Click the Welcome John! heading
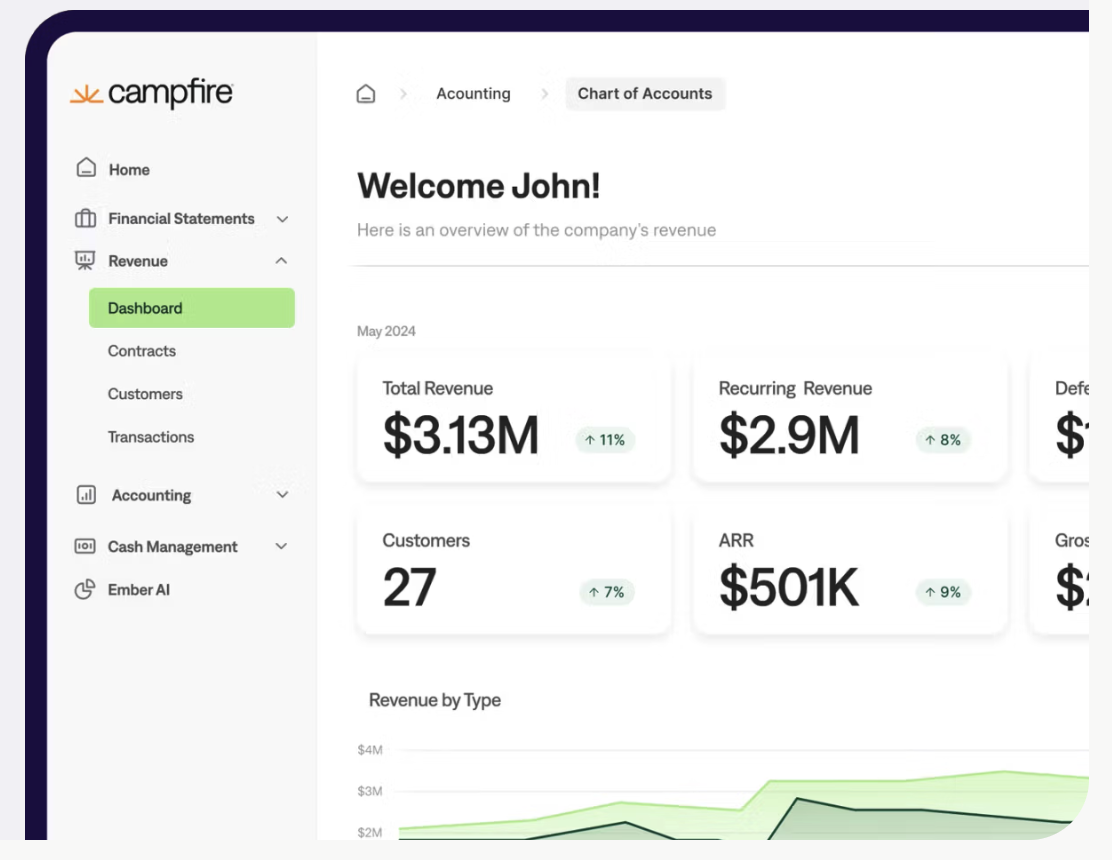The width and height of the screenshot is (1112, 860). click(x=479, y=186)
